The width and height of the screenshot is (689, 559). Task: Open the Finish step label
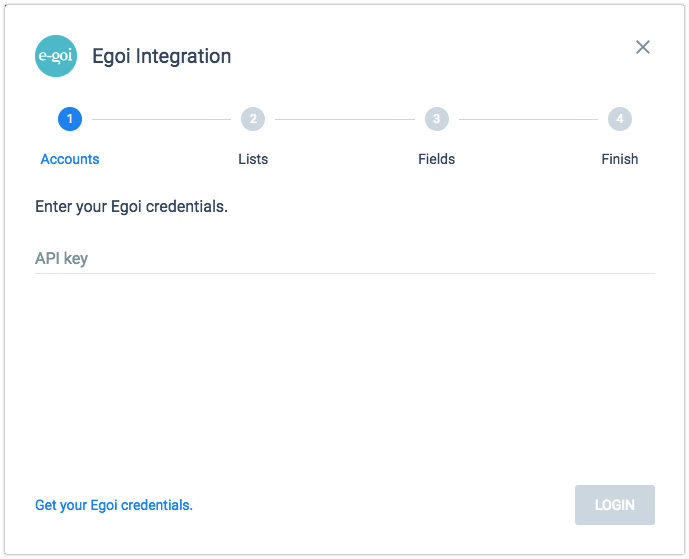click(620, 159)
